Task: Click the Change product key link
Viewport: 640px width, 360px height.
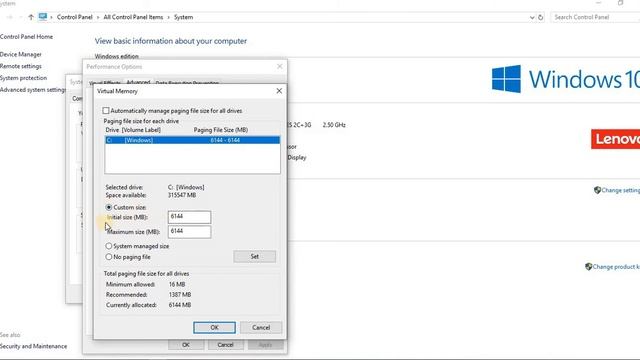Action: 612,267
